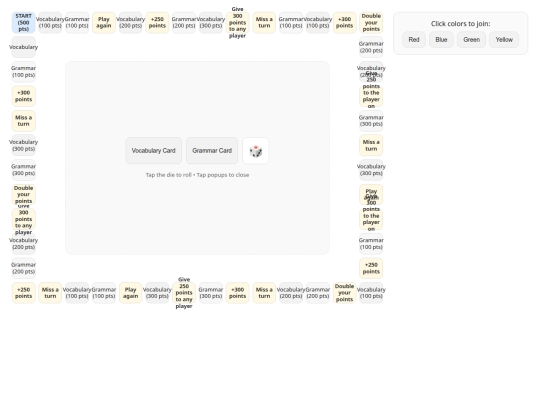Join the game as Green

tap(471, 40)
